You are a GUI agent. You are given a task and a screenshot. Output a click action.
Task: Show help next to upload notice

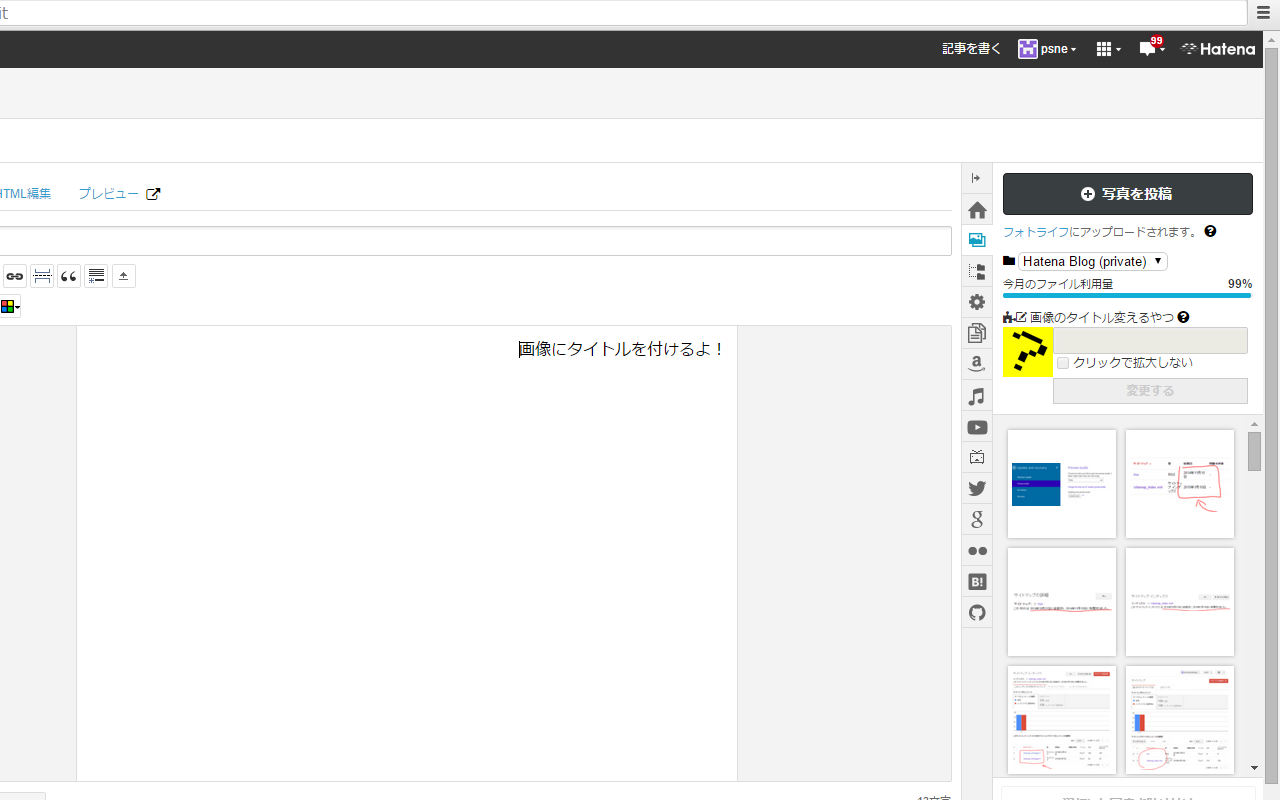[1210, 232]
